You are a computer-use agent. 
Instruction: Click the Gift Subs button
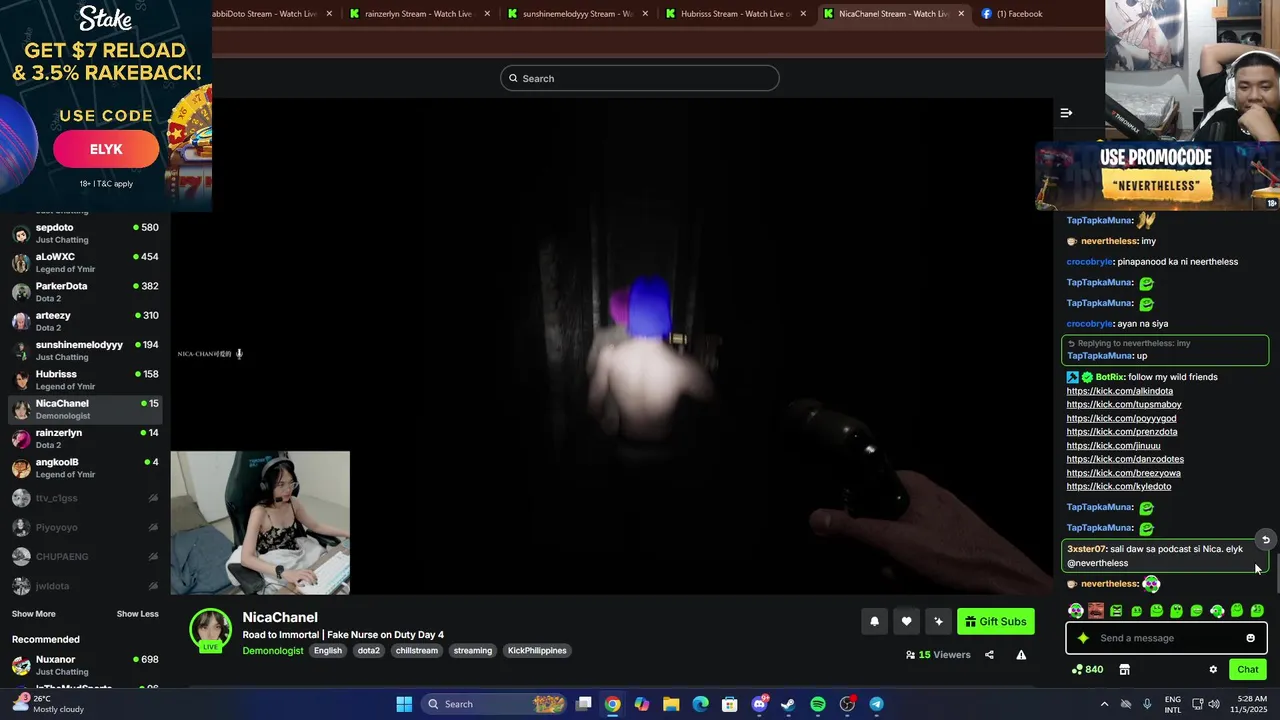point(995,621)
